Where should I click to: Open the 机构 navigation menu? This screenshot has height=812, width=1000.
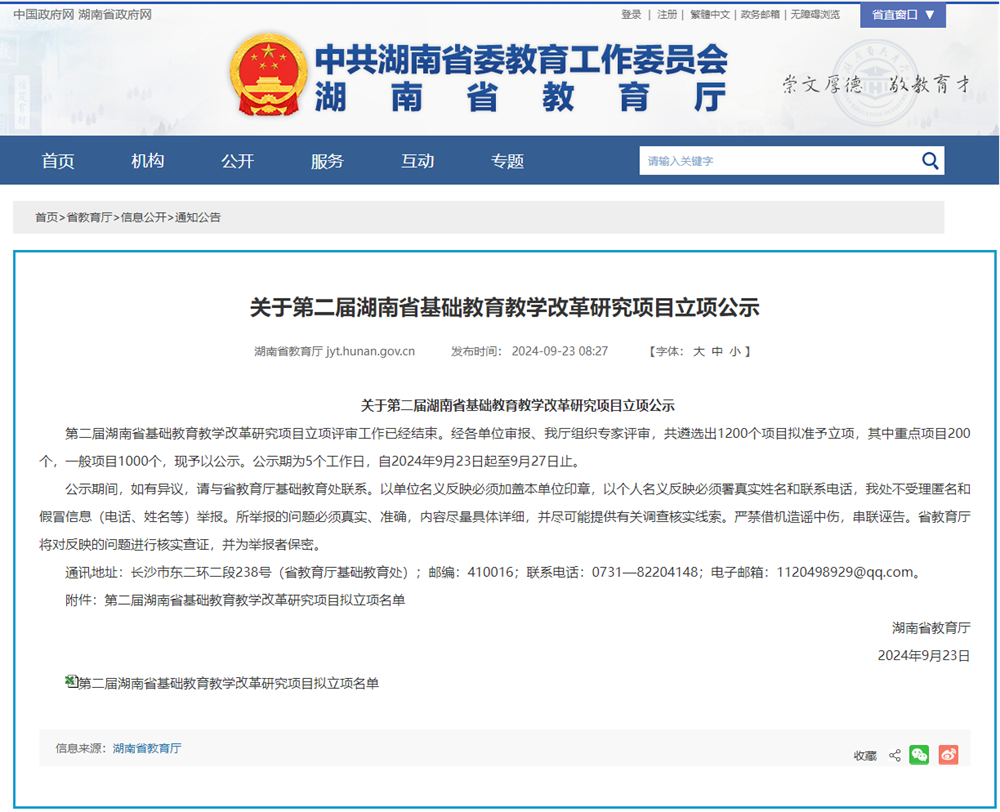[x=148, y=161]
